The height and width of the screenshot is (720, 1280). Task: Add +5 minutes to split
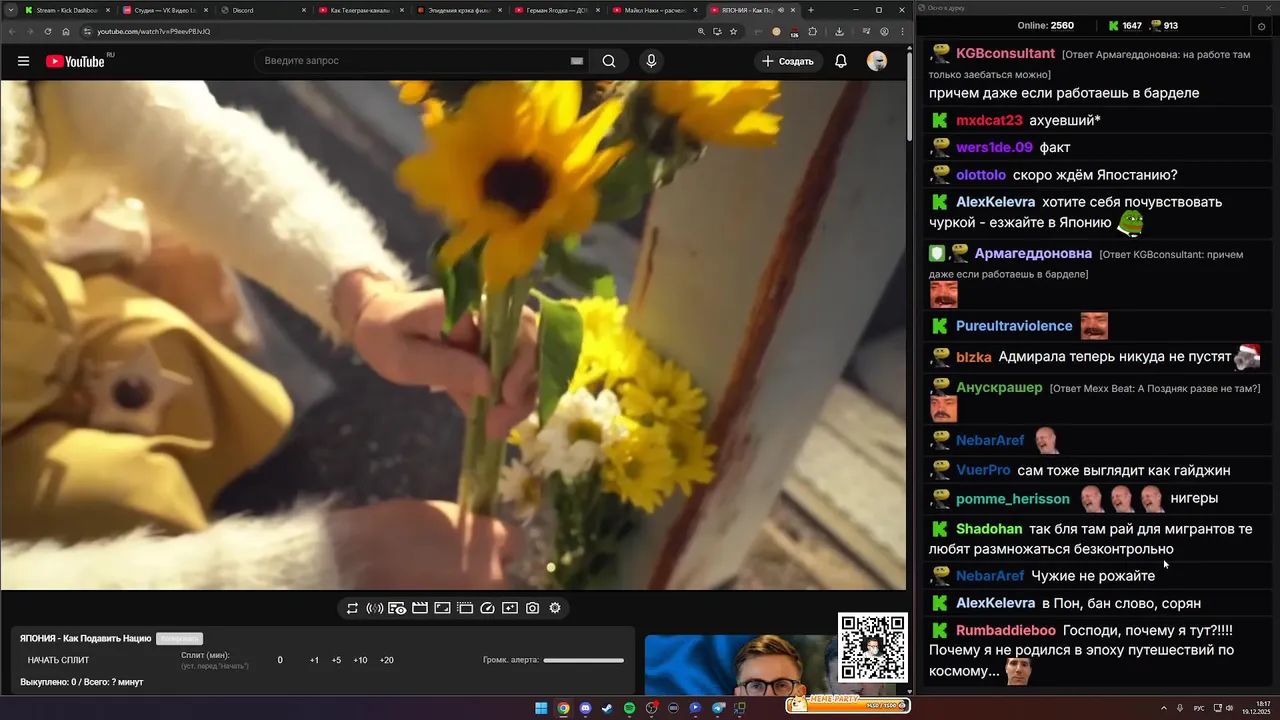336,660
